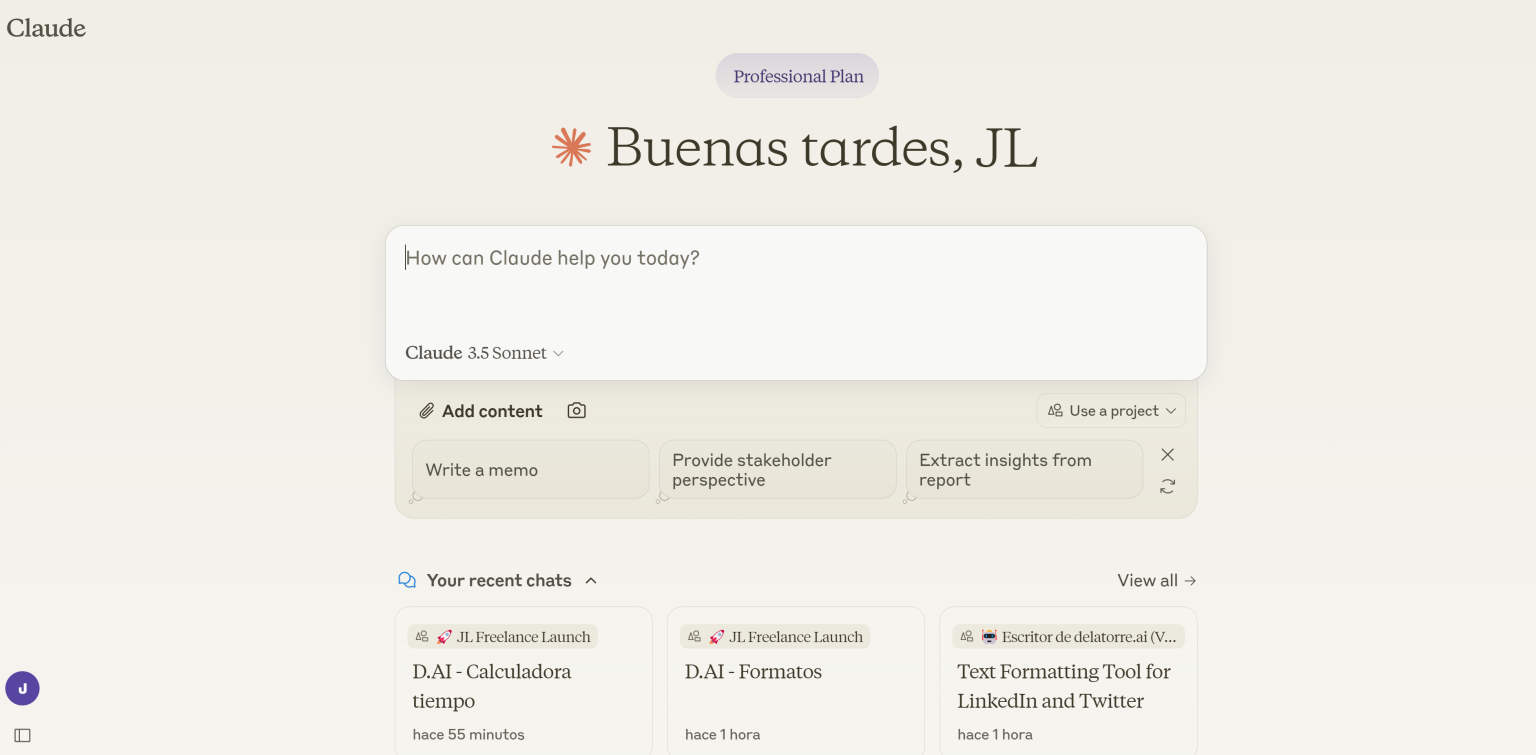Collapse the Your recent chats section

(591, 581)
